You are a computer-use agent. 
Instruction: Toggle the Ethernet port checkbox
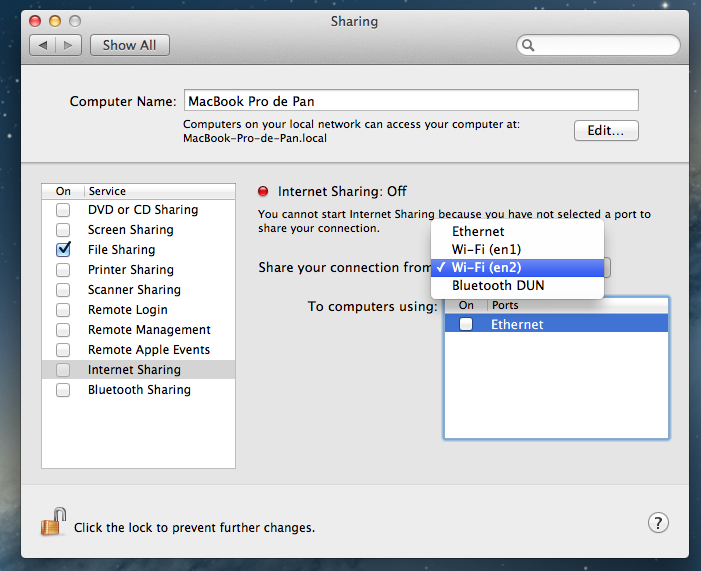click(466, 324)
